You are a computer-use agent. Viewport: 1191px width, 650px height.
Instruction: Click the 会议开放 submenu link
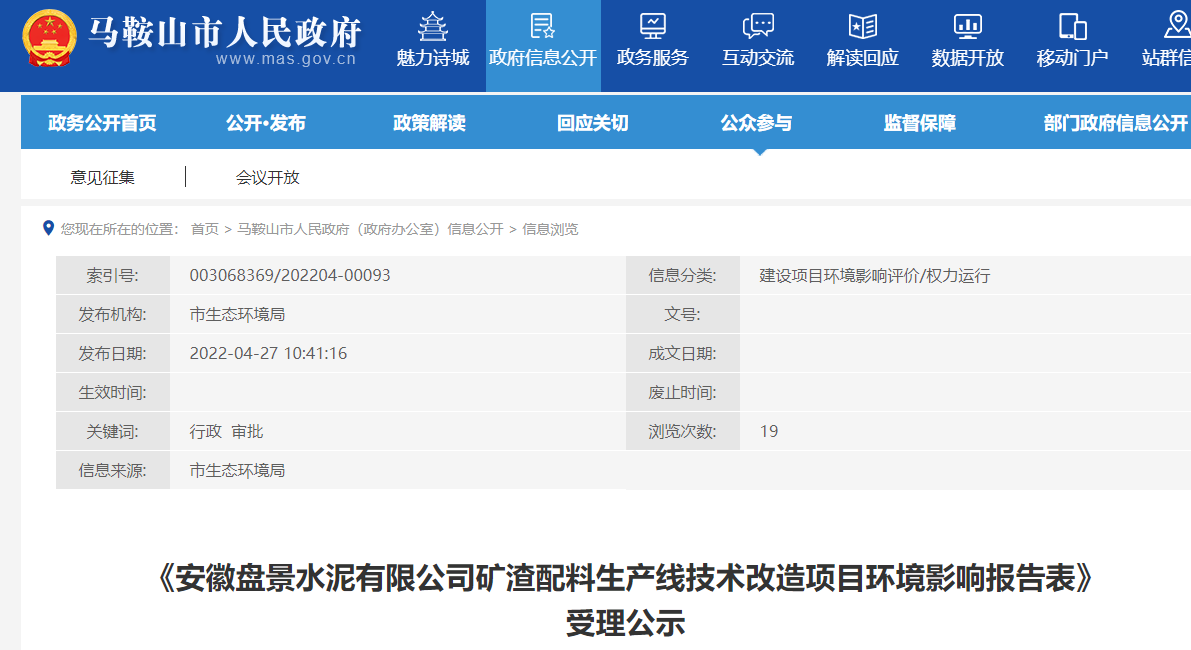[267, 177]
